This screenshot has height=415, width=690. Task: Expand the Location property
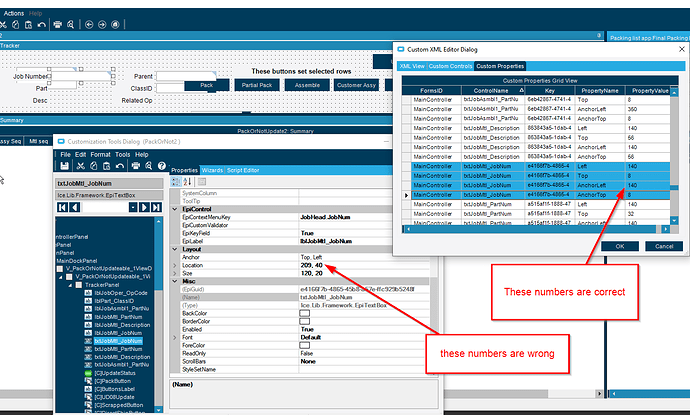(175, 265)
